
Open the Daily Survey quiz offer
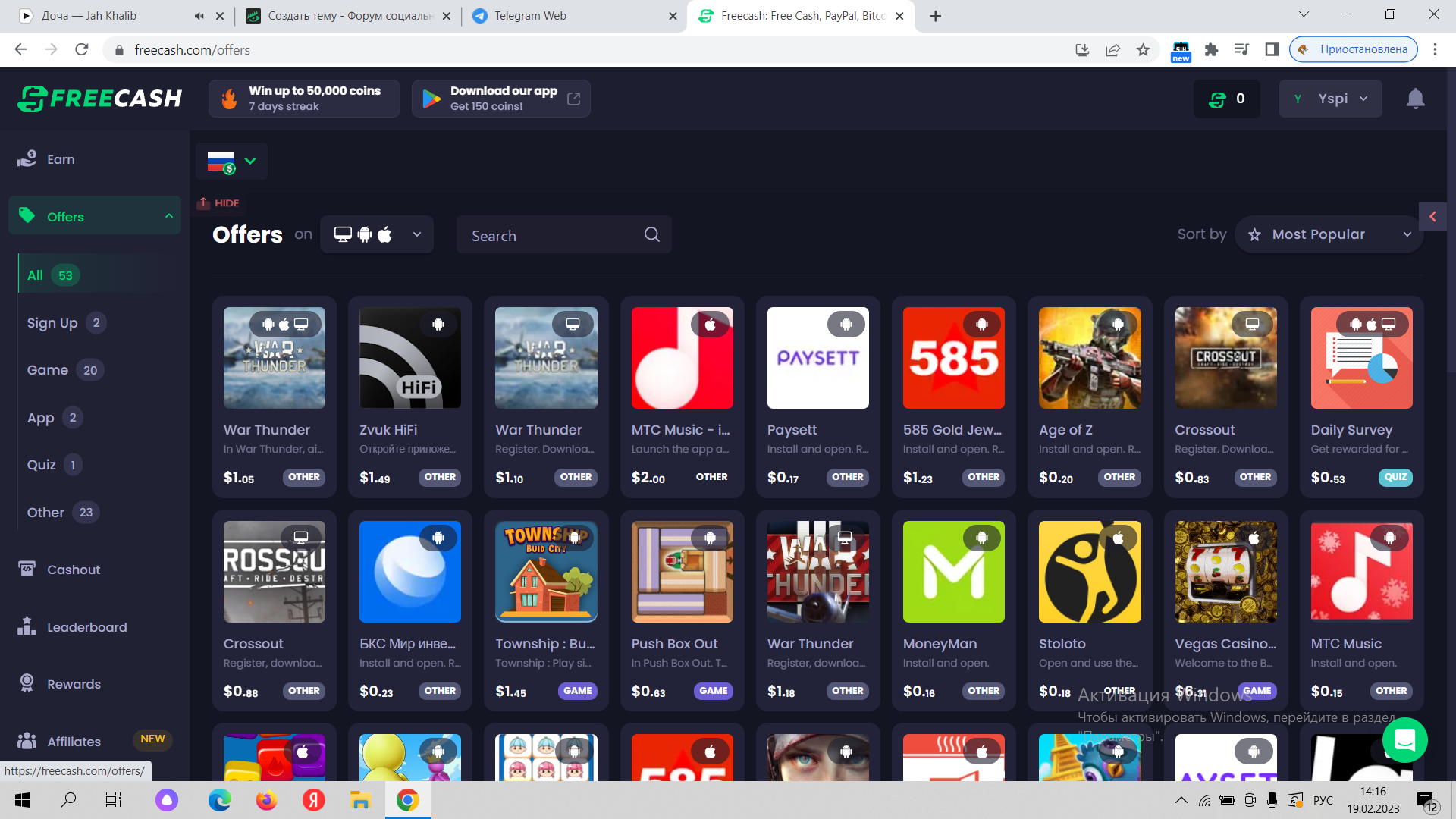point(1361,397)
